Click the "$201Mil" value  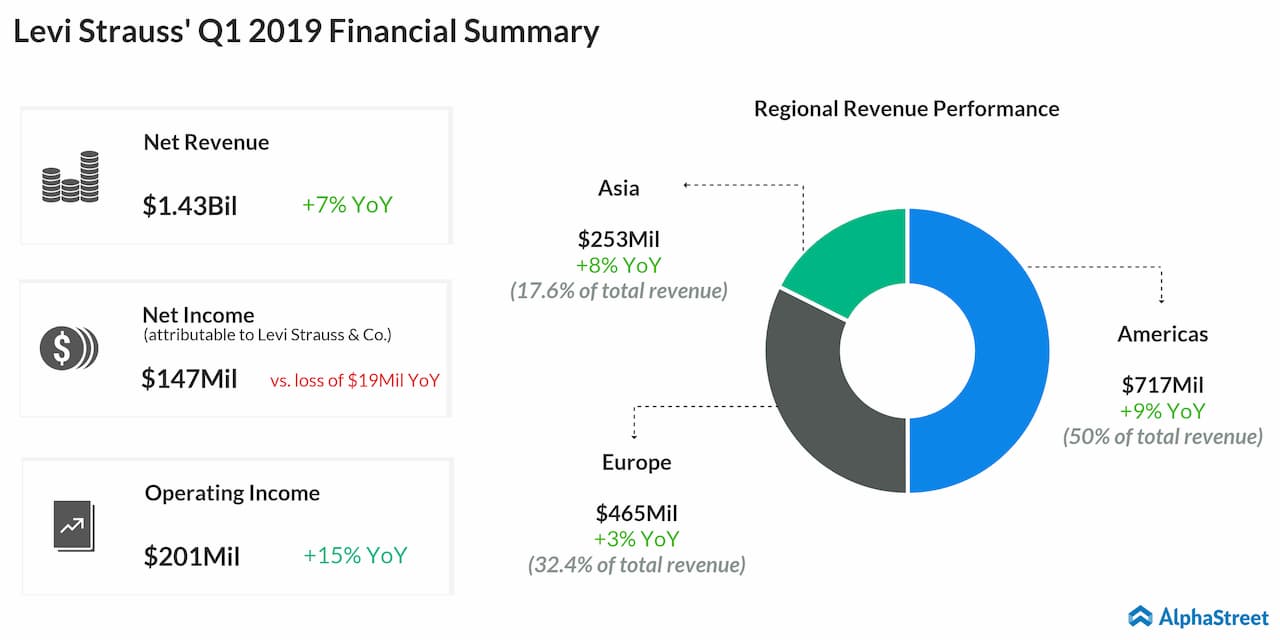tap(192, 556)
